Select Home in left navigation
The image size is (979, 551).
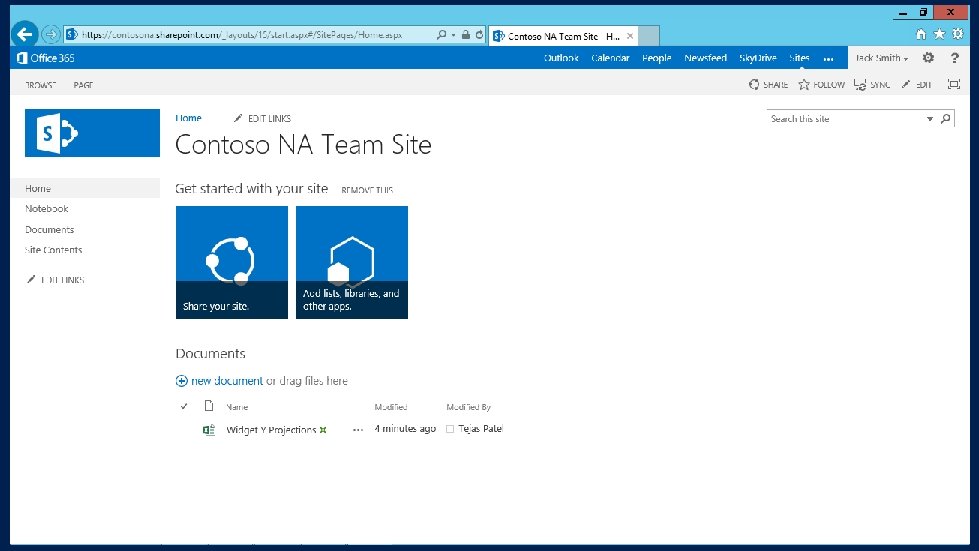(85, 188)
